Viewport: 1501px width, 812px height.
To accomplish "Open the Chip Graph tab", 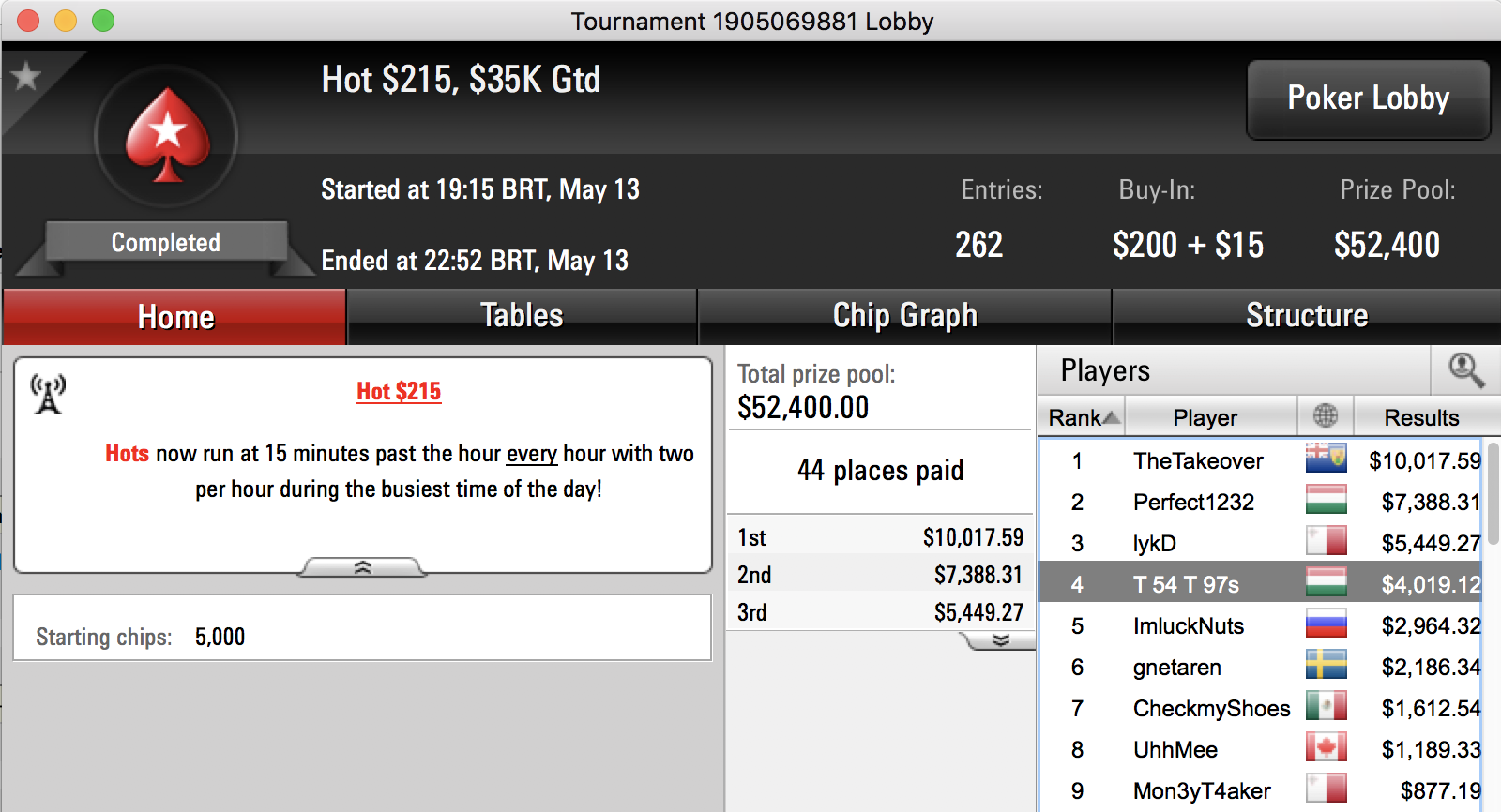I will pyautogui.click(x=904, y=316).
